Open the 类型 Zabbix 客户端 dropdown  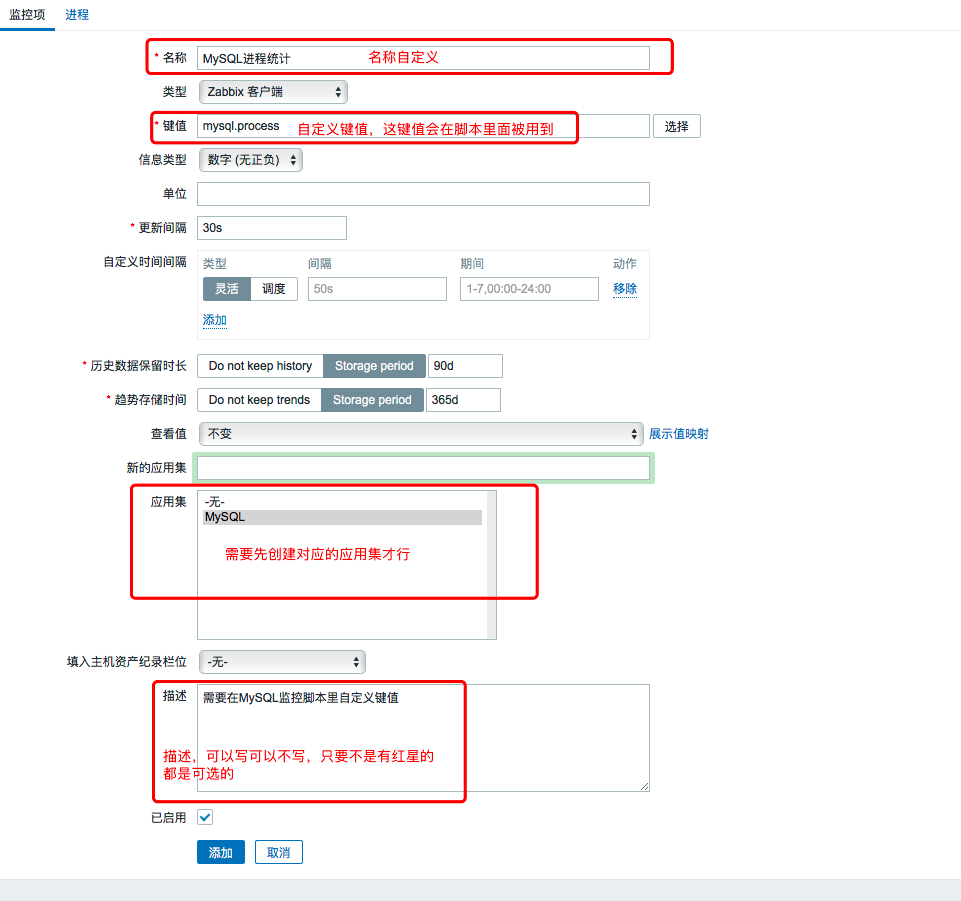tap(273, 92)
